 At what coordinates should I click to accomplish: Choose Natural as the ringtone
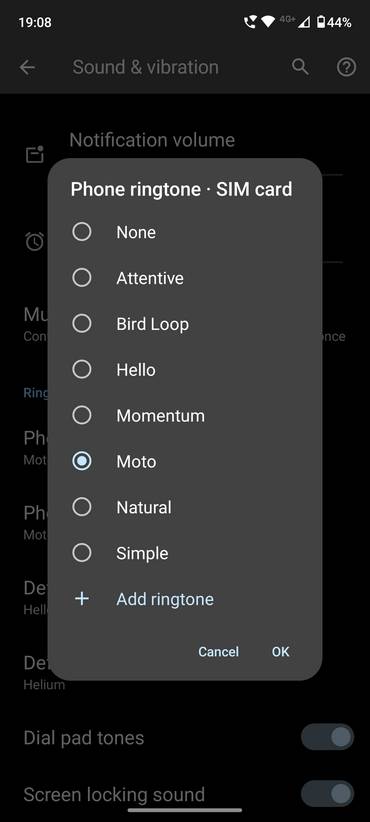(184, 507)
